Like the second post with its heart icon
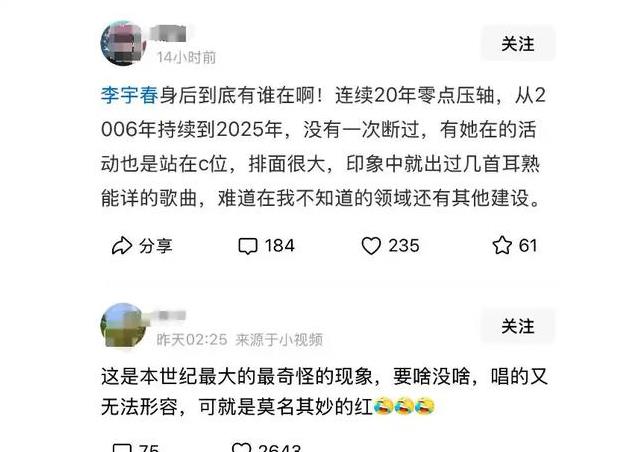Viewport: 636px width, 452px height. (x=241, y=448)
